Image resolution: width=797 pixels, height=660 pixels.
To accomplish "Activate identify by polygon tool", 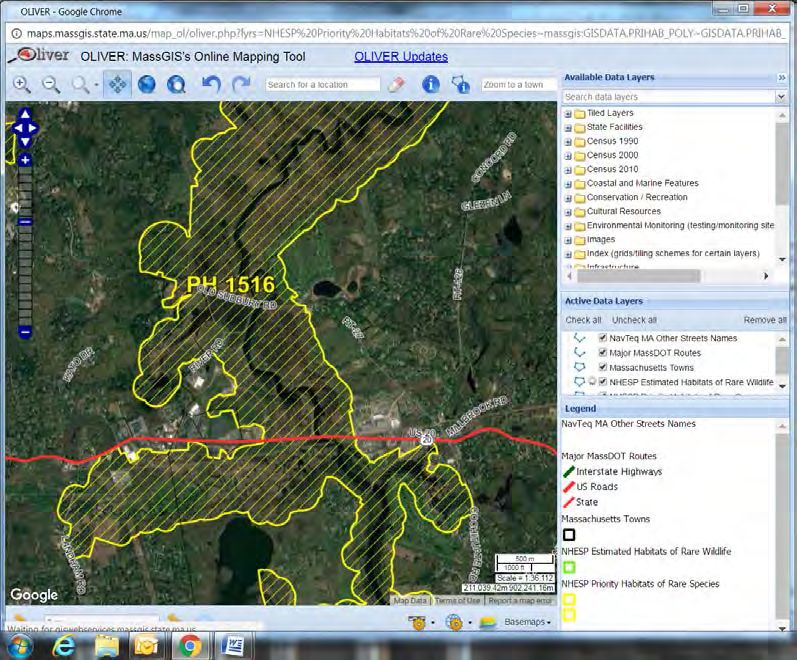I will (x=460, y=84).
